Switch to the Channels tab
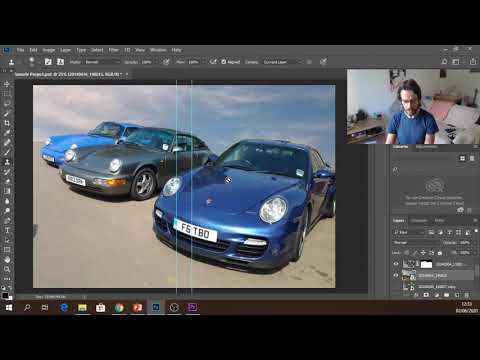480x360 pixels. pyautogui.click(x=419, y=220)
